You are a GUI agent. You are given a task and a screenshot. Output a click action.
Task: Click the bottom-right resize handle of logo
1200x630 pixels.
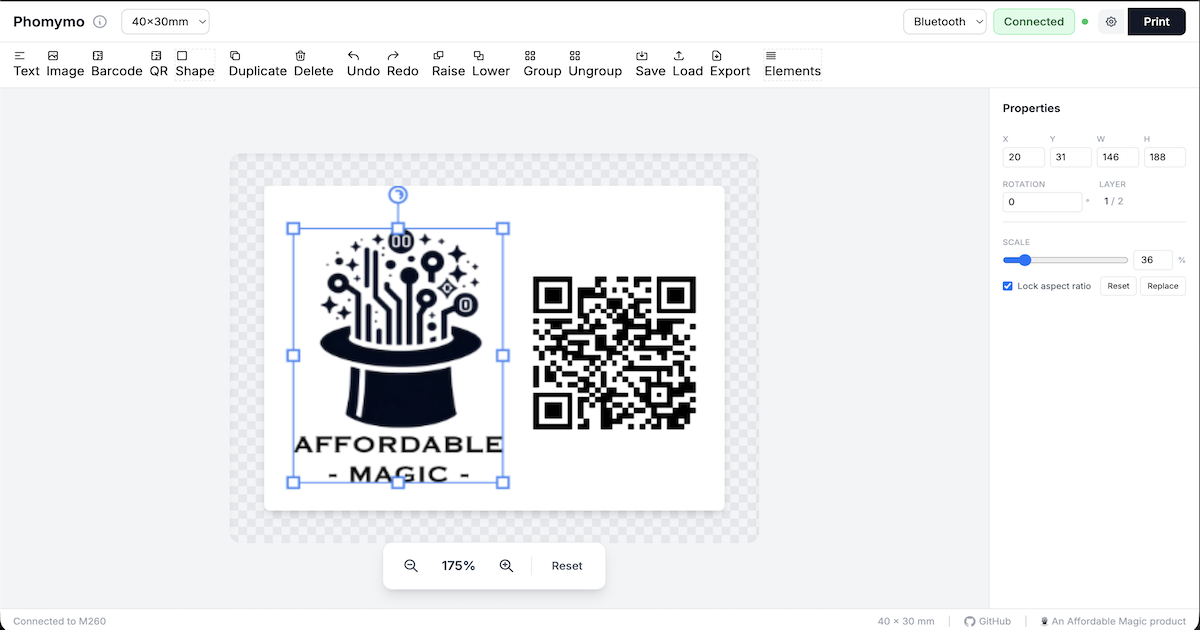503,483
